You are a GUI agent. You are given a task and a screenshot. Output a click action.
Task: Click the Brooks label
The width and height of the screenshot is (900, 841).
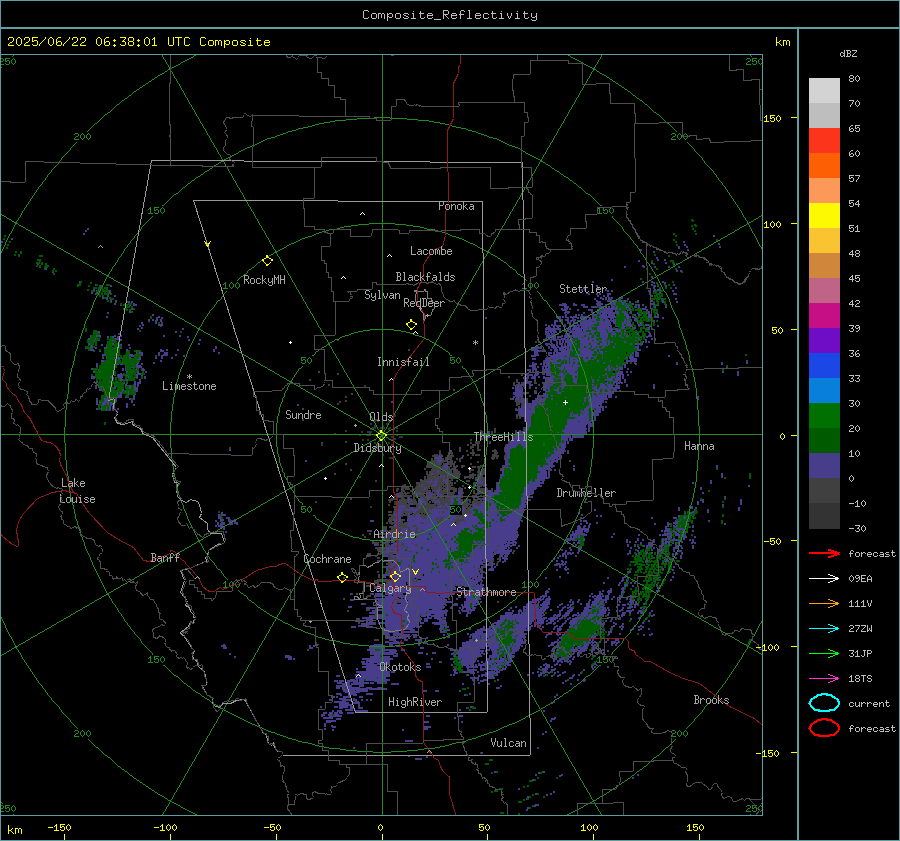[x=711, y=700]
